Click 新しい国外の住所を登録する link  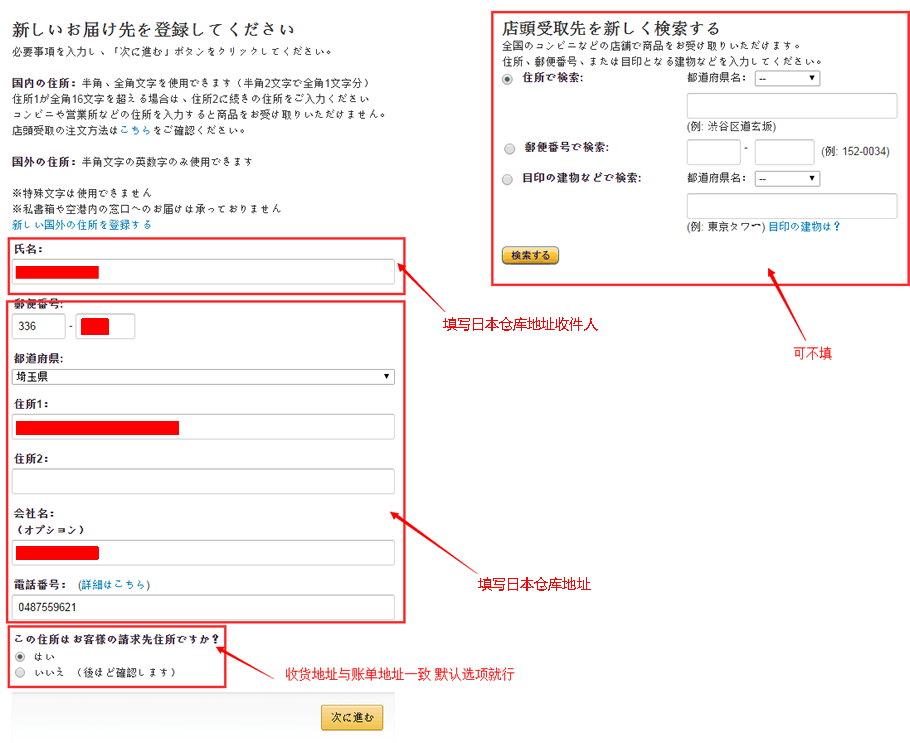point(82,225)
